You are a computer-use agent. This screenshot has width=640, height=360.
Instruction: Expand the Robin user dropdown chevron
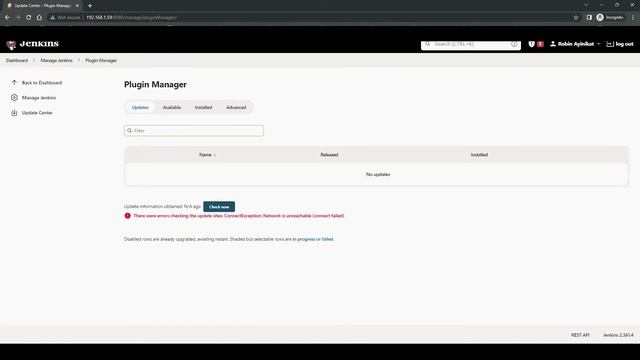(x=598, y=44)
